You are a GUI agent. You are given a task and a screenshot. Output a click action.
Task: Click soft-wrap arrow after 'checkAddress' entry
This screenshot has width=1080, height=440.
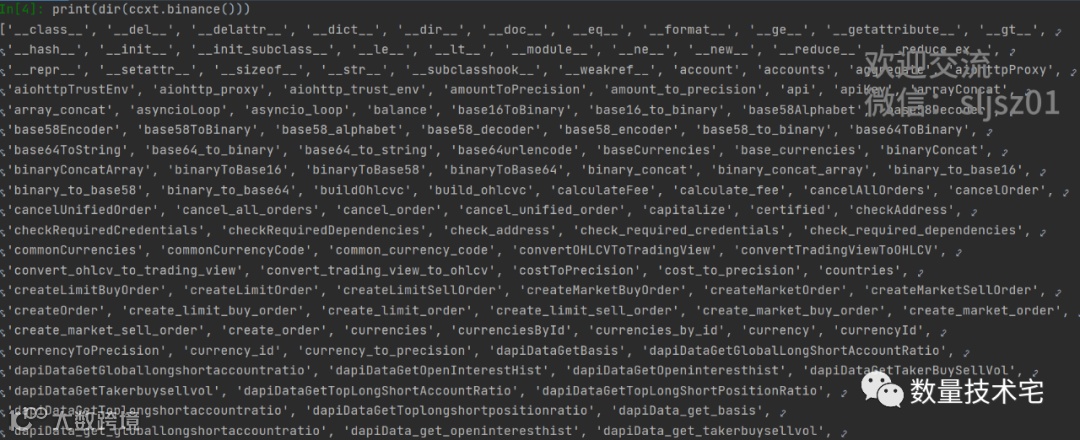click(x=973, y=211)
